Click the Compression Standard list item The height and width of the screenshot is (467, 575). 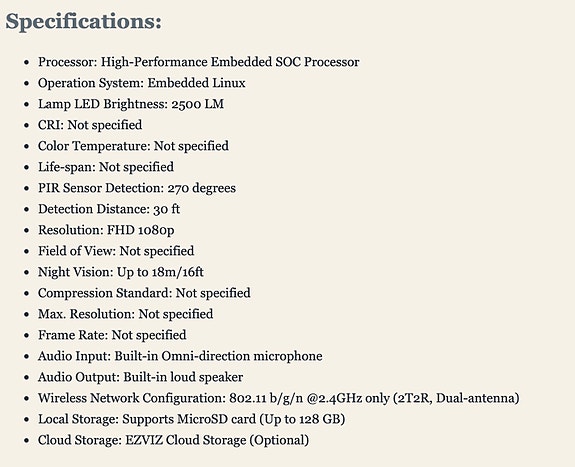tap(144, 293)
